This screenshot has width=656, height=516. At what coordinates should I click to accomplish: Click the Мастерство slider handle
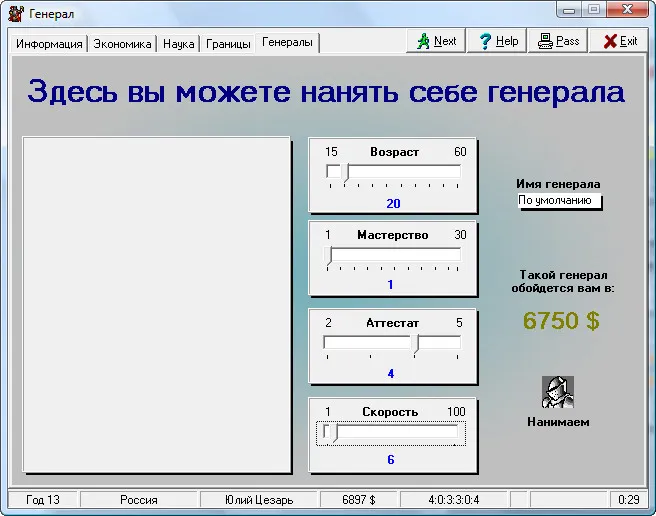tap(329, 256)
